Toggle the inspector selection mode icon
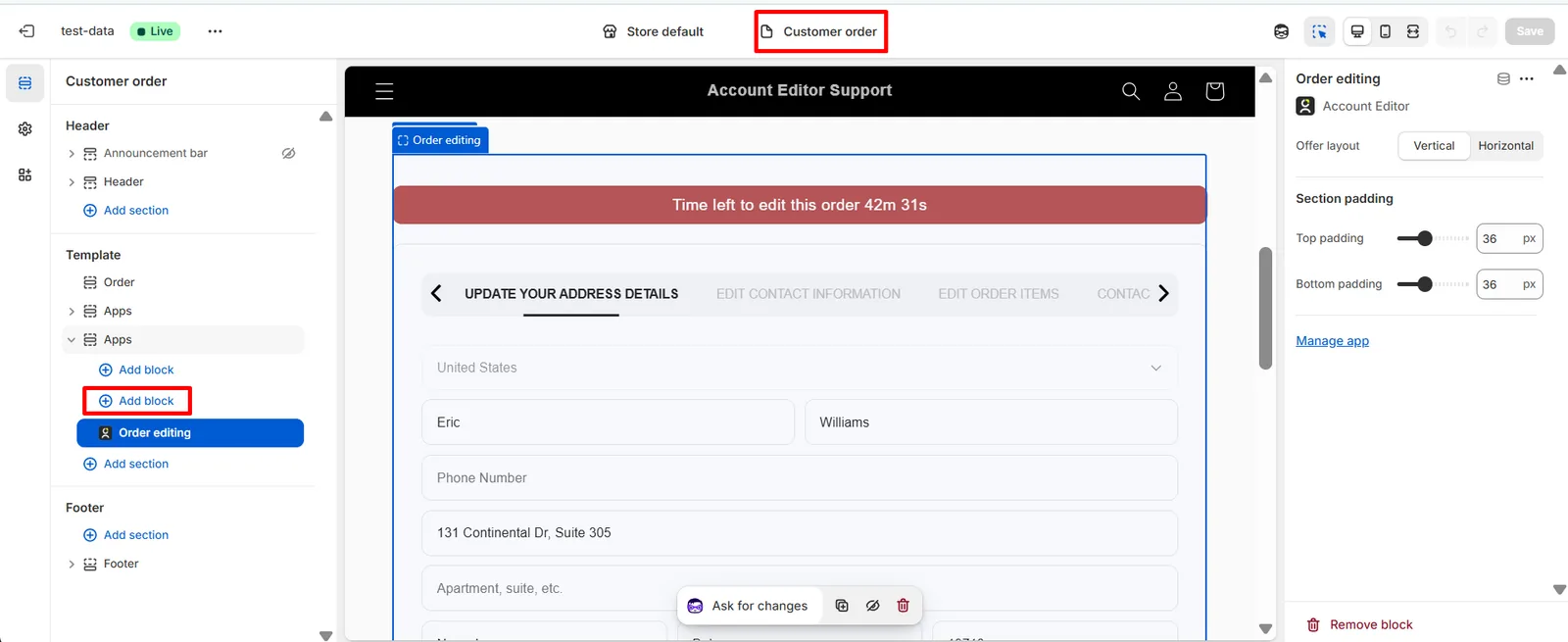The image size is (1568, 642). click(x=1320, y=31)
